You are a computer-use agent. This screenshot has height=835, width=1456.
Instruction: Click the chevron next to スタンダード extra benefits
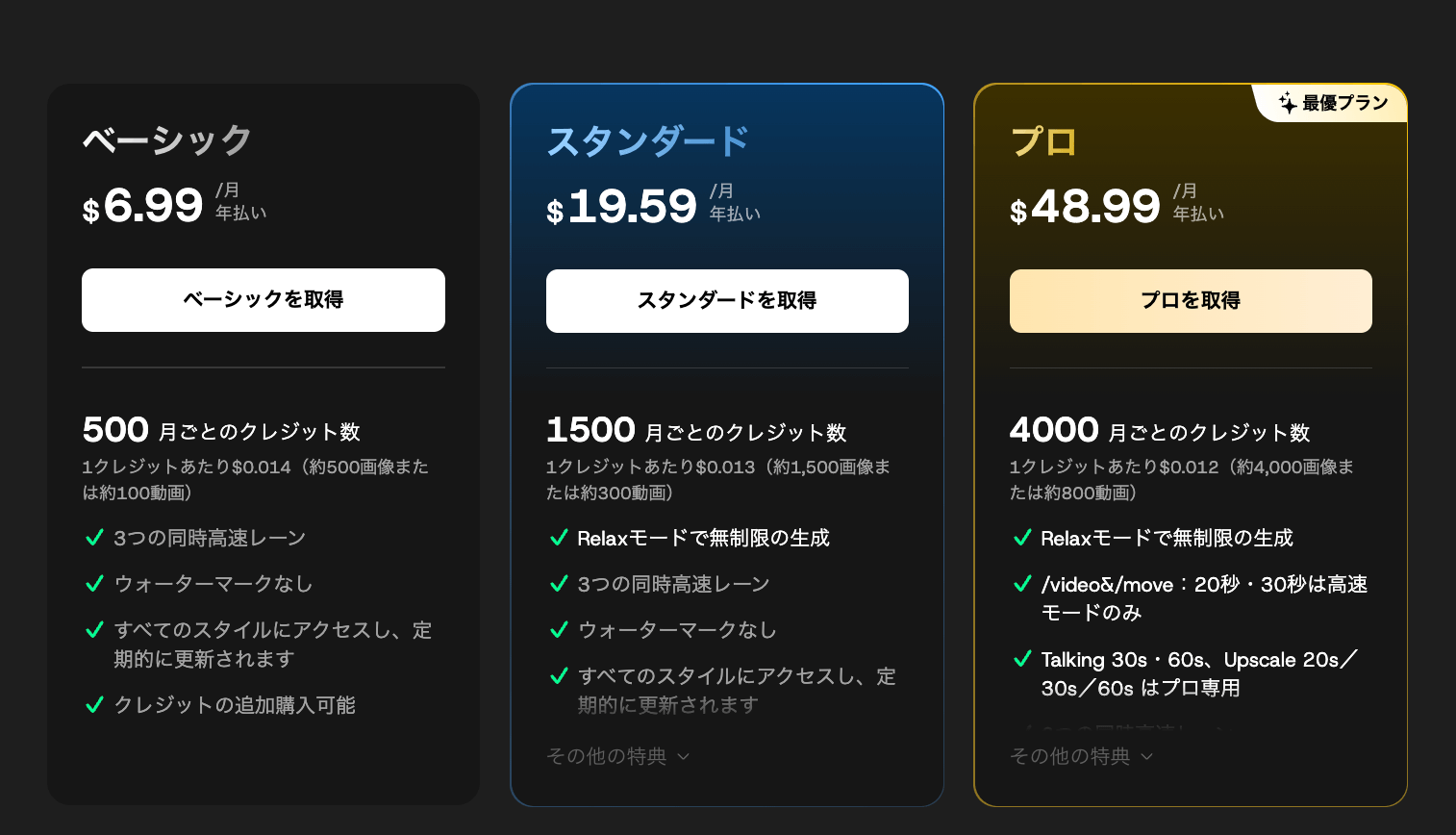[x=683, y=757]
